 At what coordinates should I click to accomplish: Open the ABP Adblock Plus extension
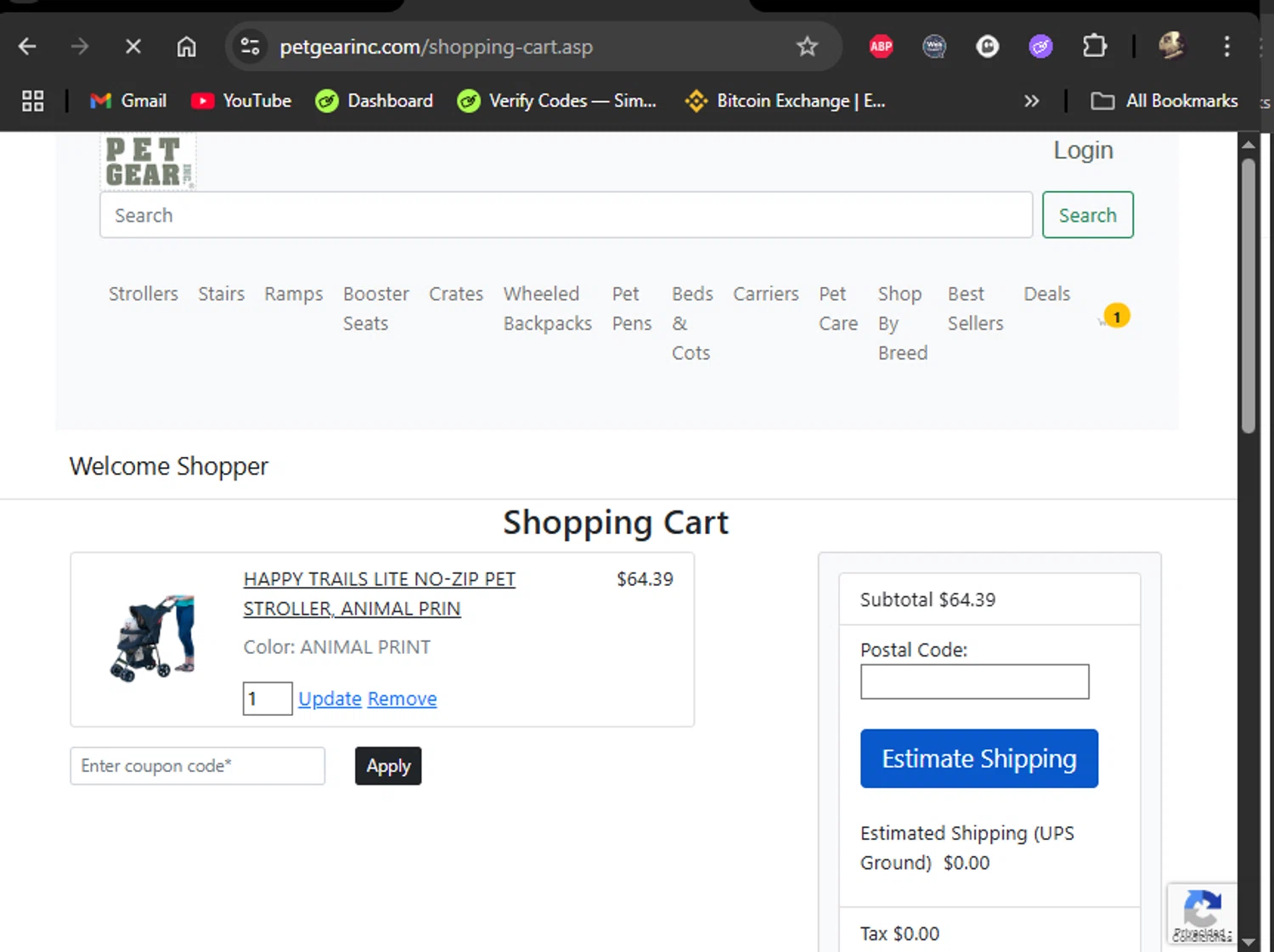[x=881, y=46]
